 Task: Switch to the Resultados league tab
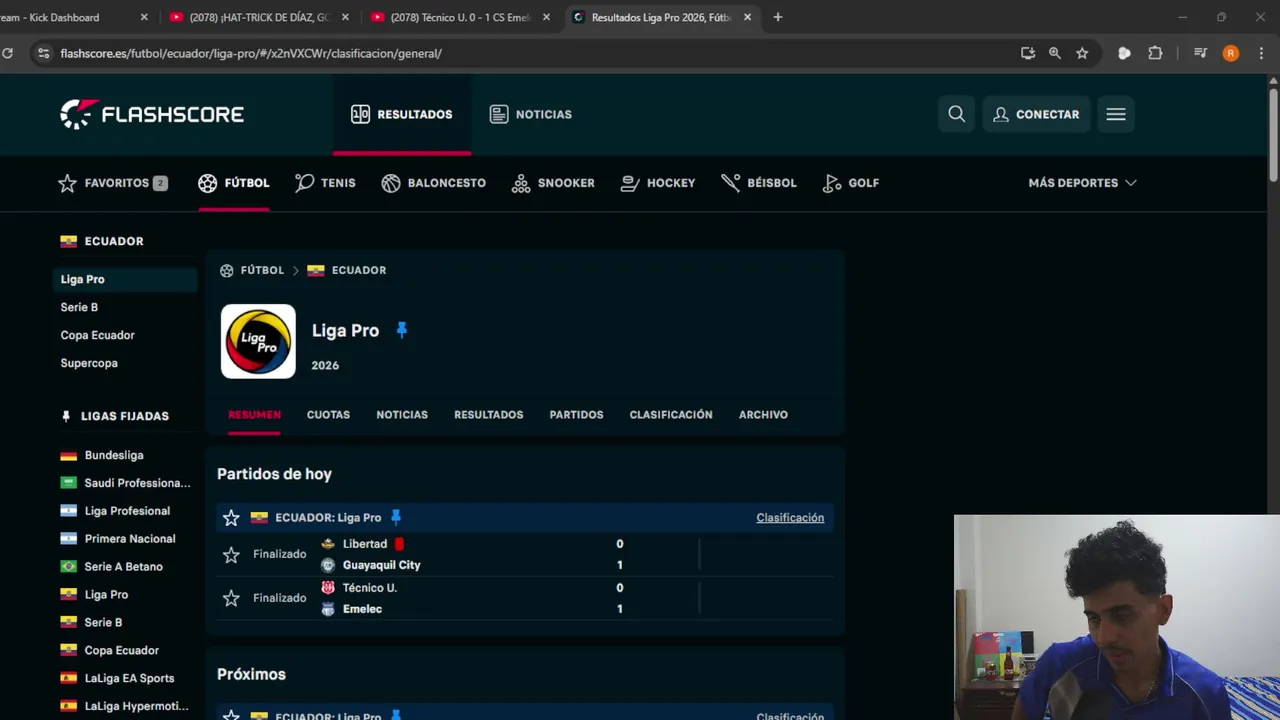point(488,414)
